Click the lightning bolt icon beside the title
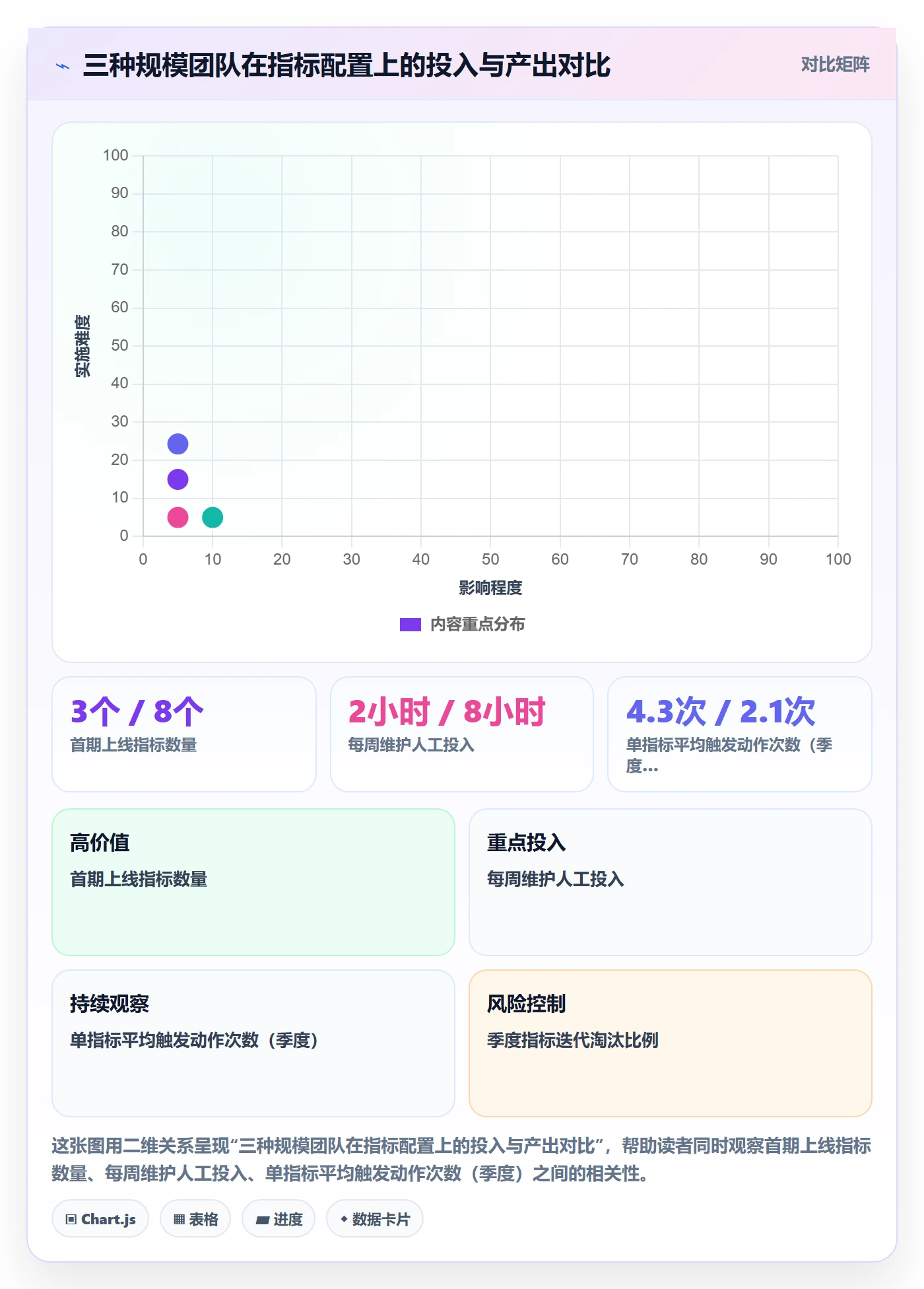Image resolution: width=924 pixels, height=1289 pixels. coord(63,66)
